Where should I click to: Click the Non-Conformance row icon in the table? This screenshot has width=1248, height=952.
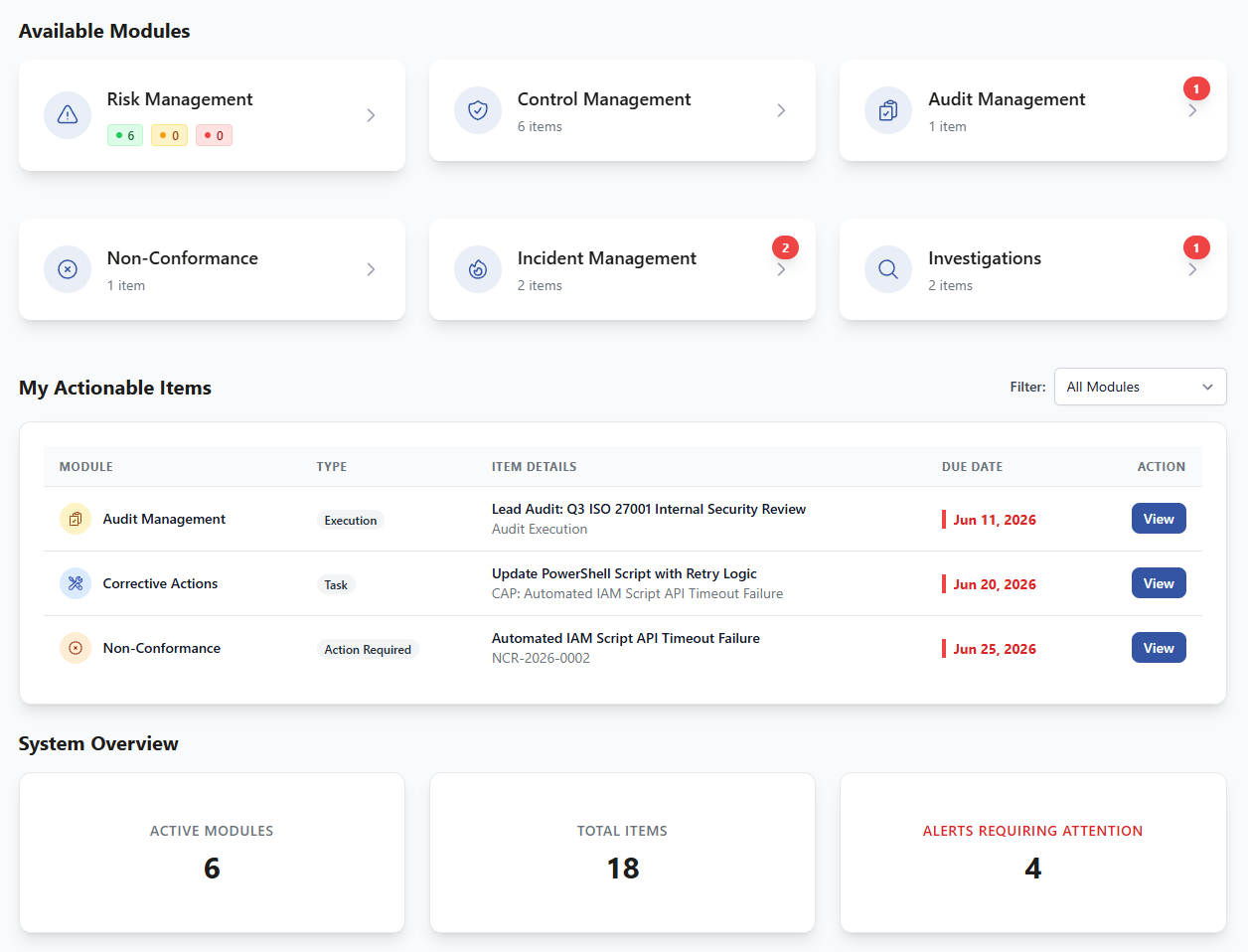point(76,648)
